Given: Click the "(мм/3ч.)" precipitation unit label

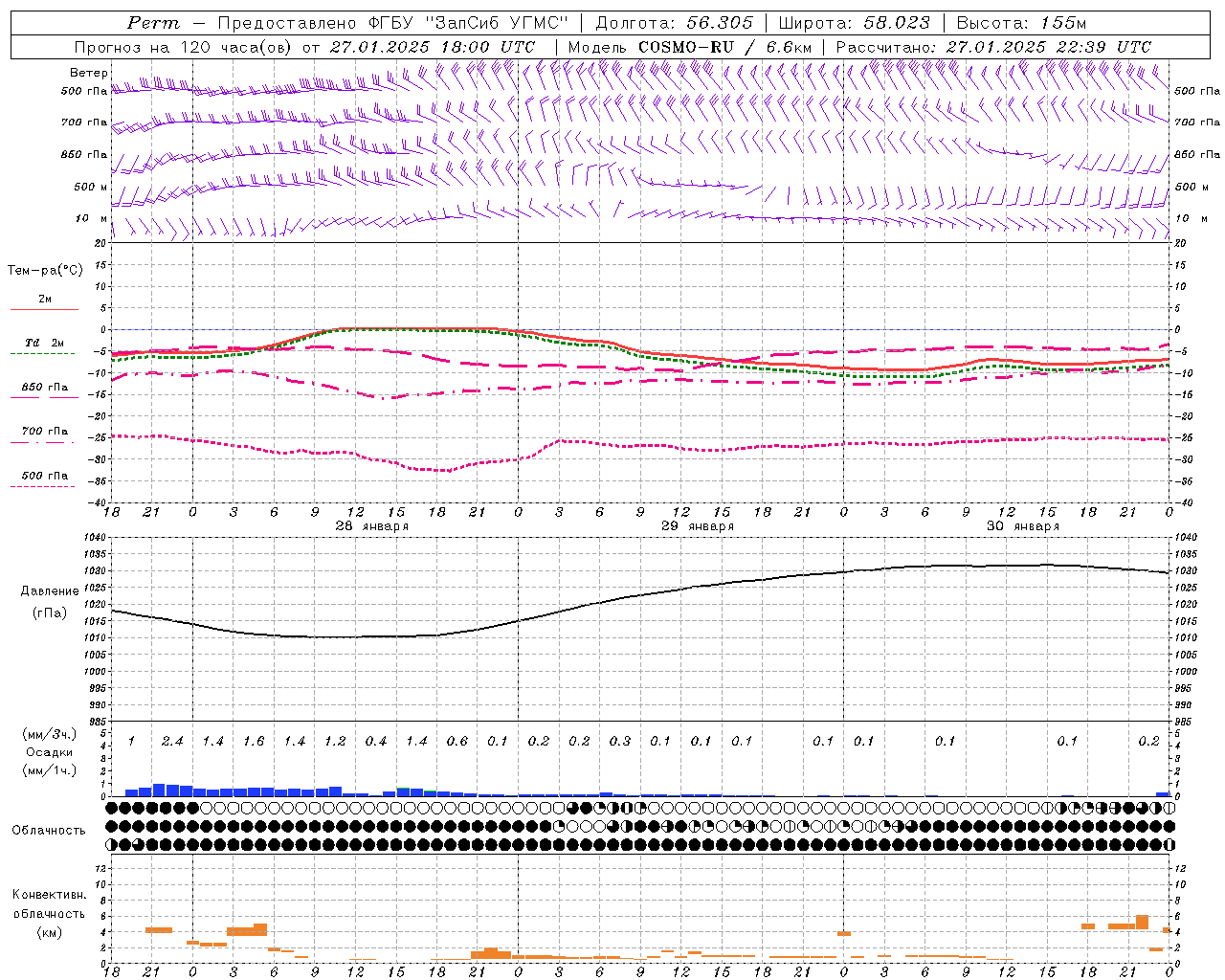Looking at the screenshot, I should point(49,734).
